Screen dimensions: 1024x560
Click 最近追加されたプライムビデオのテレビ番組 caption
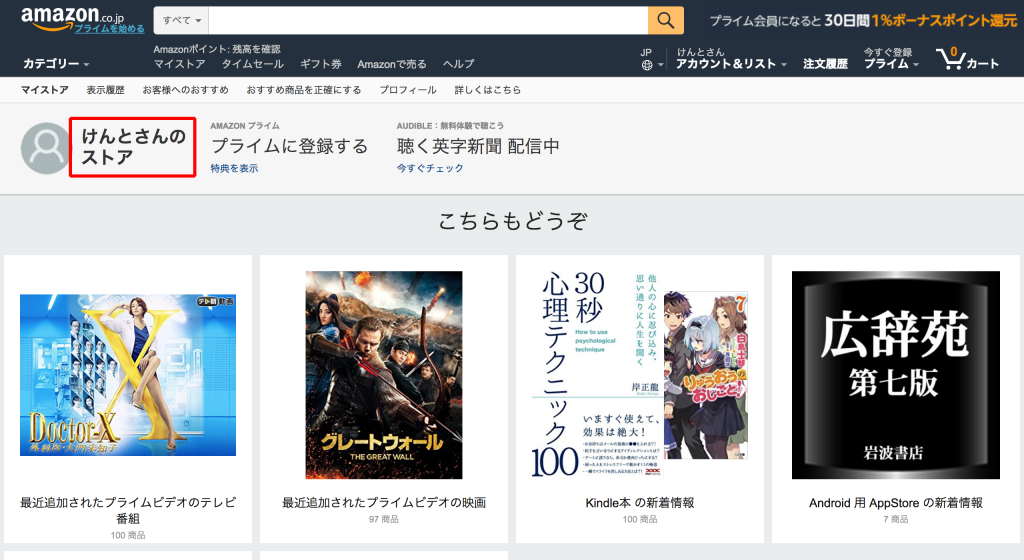point(128,510)
